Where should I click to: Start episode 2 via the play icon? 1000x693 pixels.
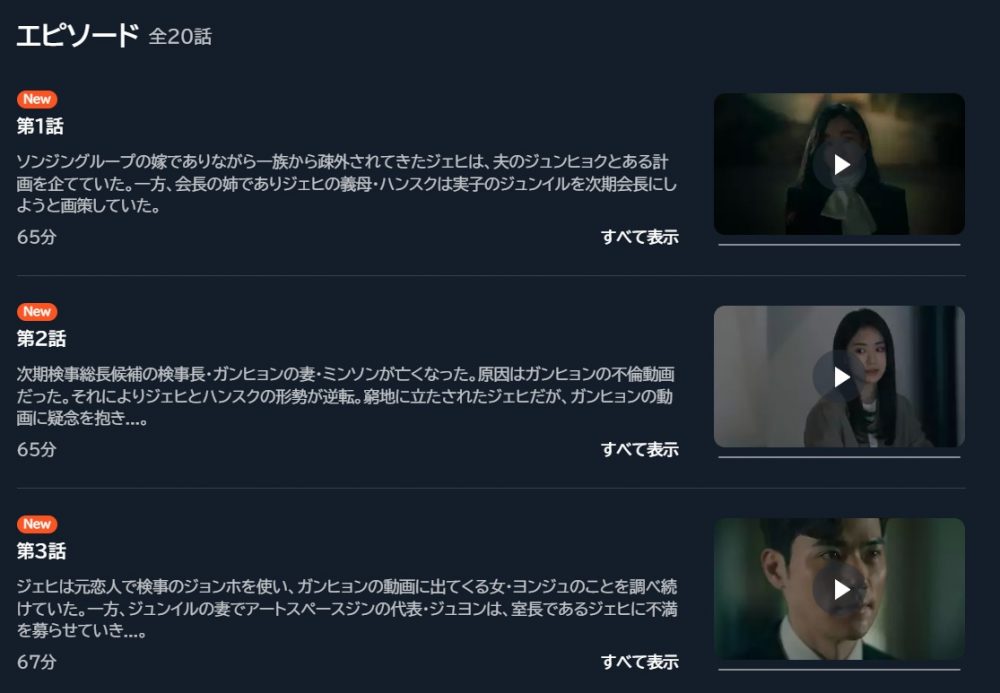coord(839,377)
